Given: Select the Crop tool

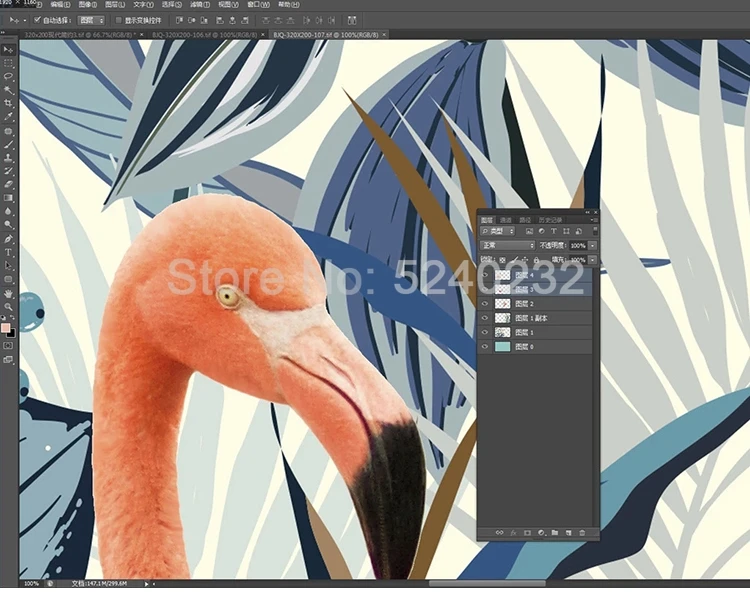Looking at the screenshot, I should point(8,103).
